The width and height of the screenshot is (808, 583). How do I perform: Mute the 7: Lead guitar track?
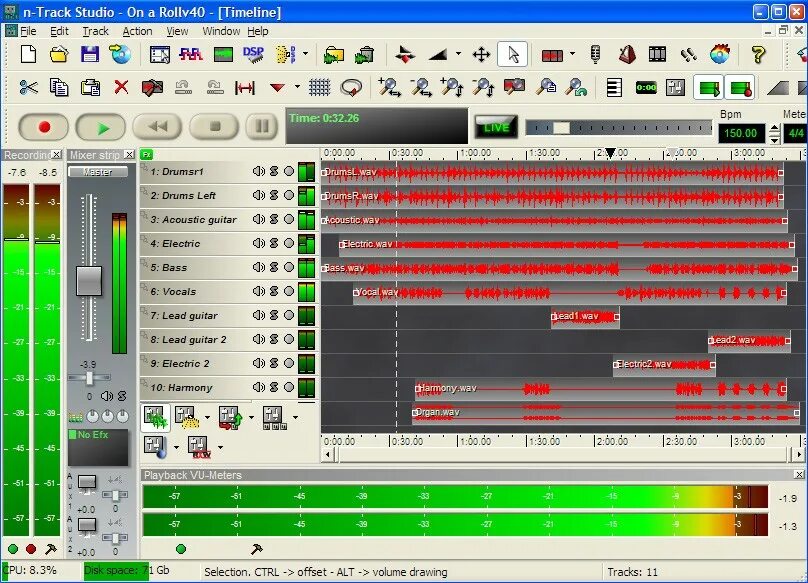tap(259, 315)
